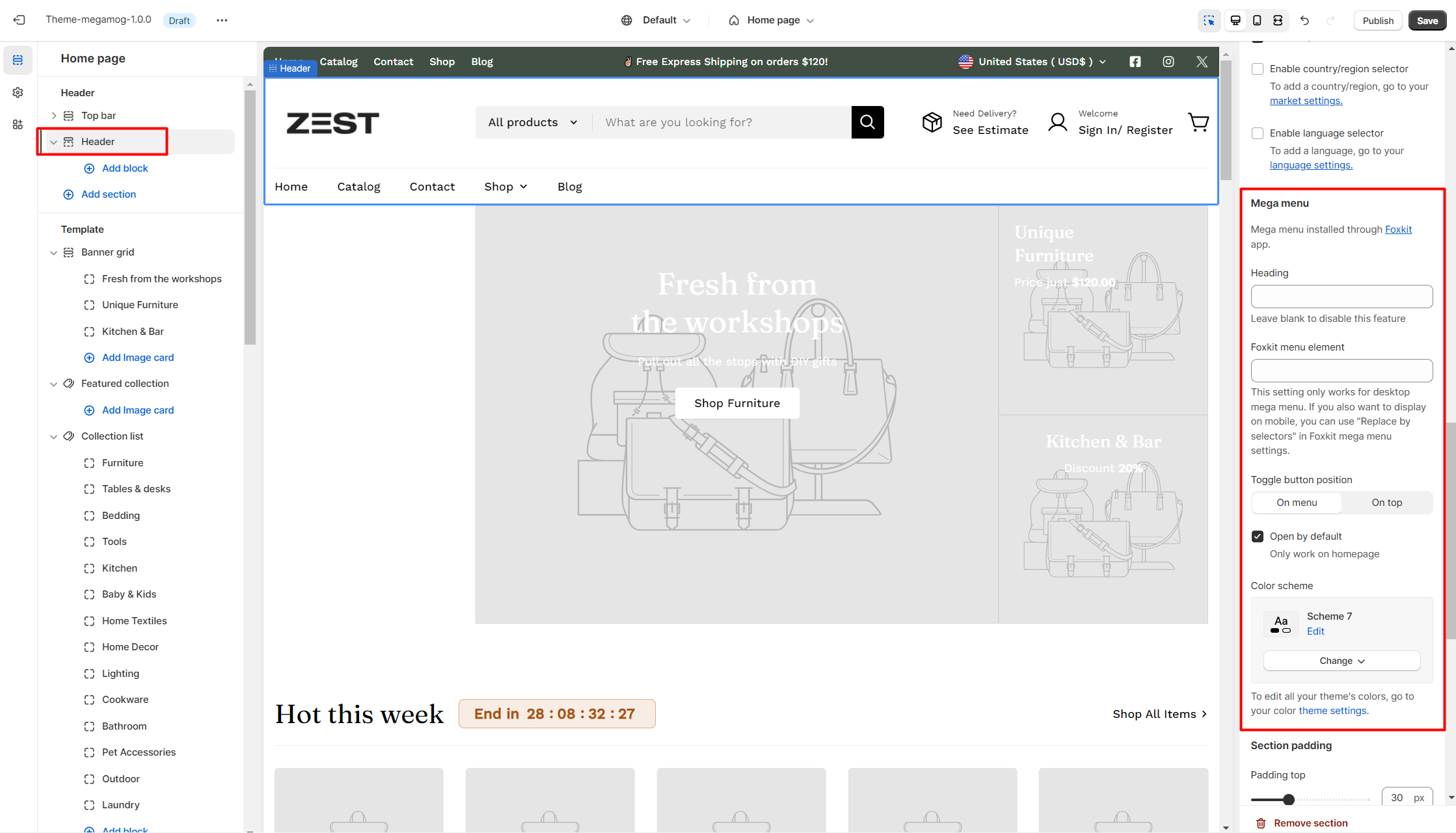Click the search magnifier in preview

[867, 122]
